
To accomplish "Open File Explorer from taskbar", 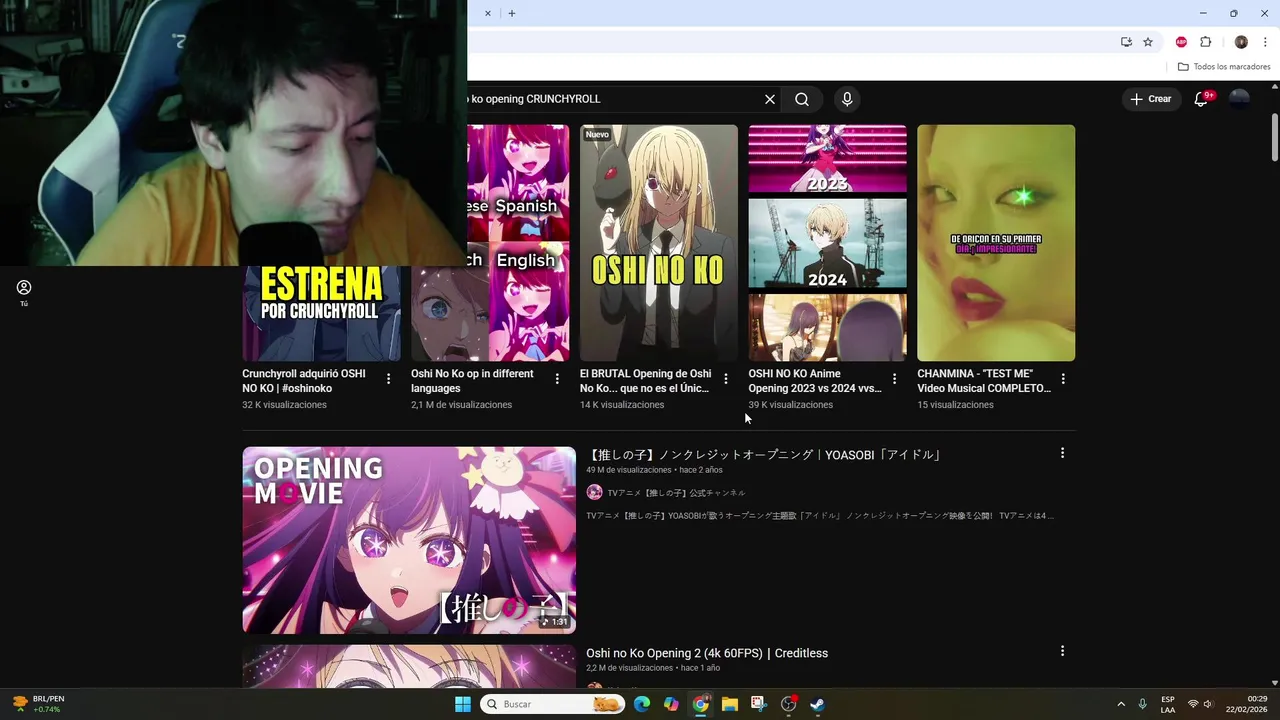I will click(x=730, y=704).
